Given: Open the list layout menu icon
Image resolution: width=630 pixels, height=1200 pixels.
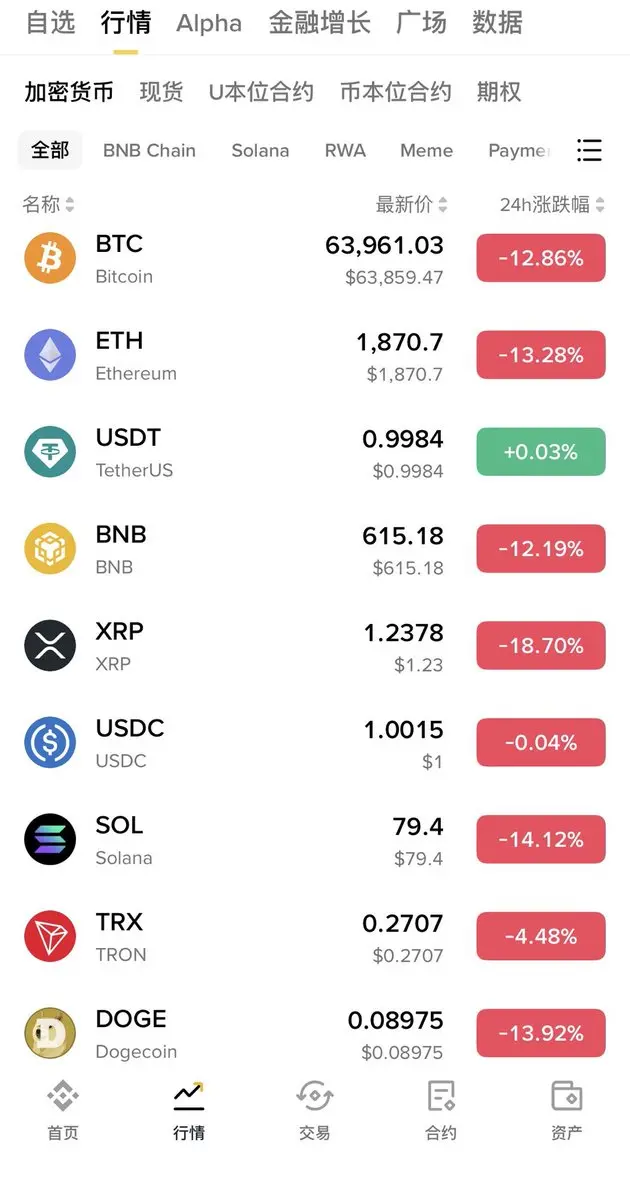Looking at the screenshot, I should (x=590, y=150).
